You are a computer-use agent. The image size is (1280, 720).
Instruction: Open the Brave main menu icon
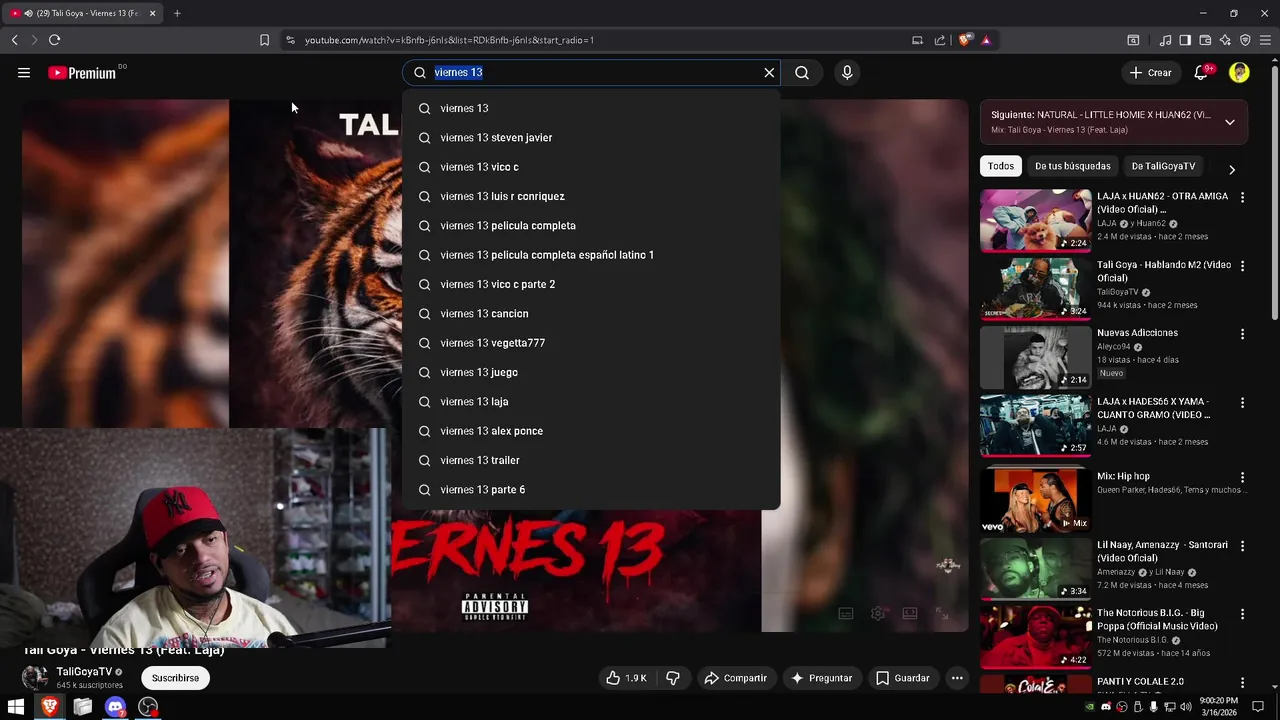pyautogui.click(x=1265, y=40)
